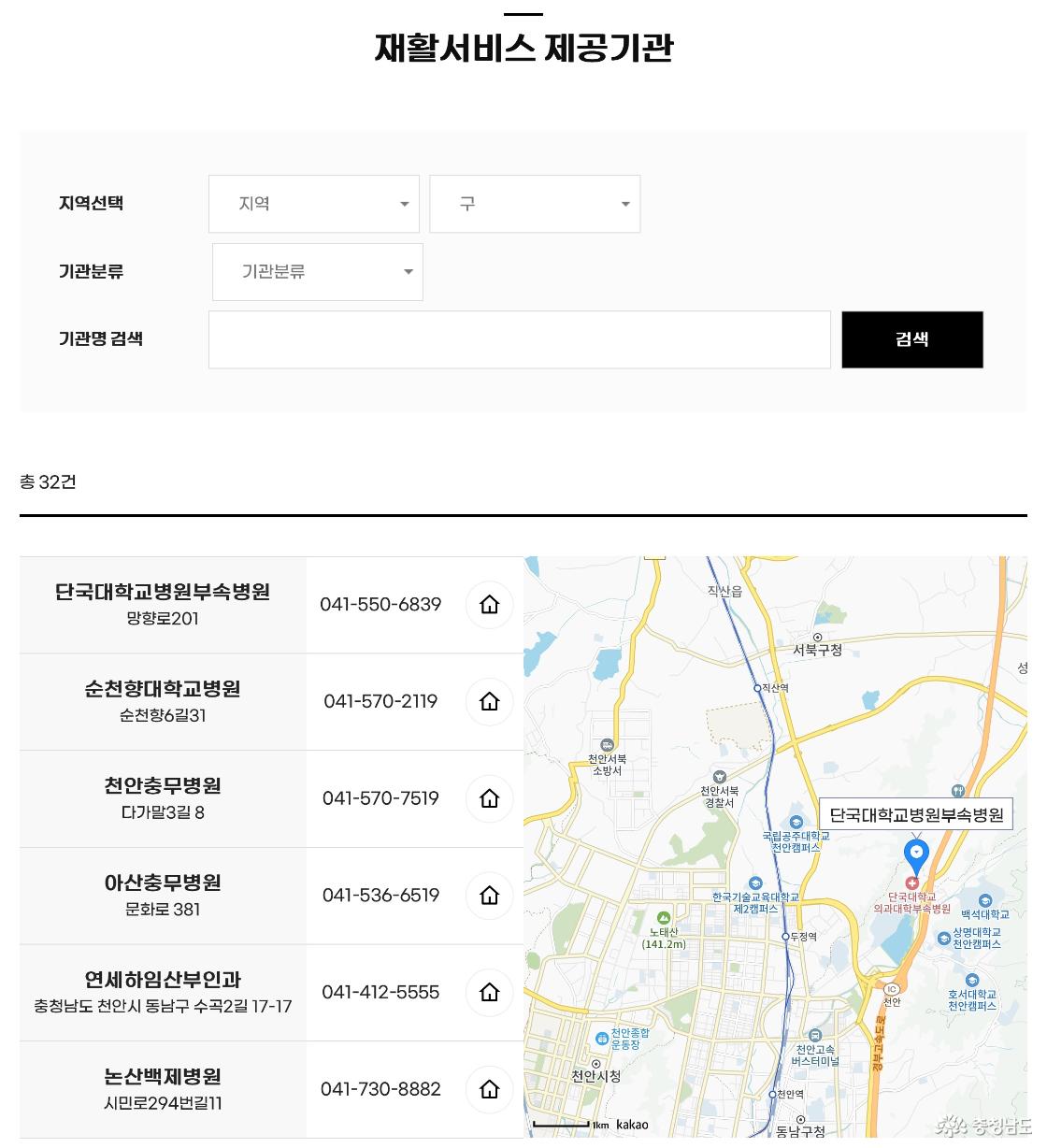
Task: Open homepage icon for 단국대학교병원부속병원
Action: click(490, 605)
